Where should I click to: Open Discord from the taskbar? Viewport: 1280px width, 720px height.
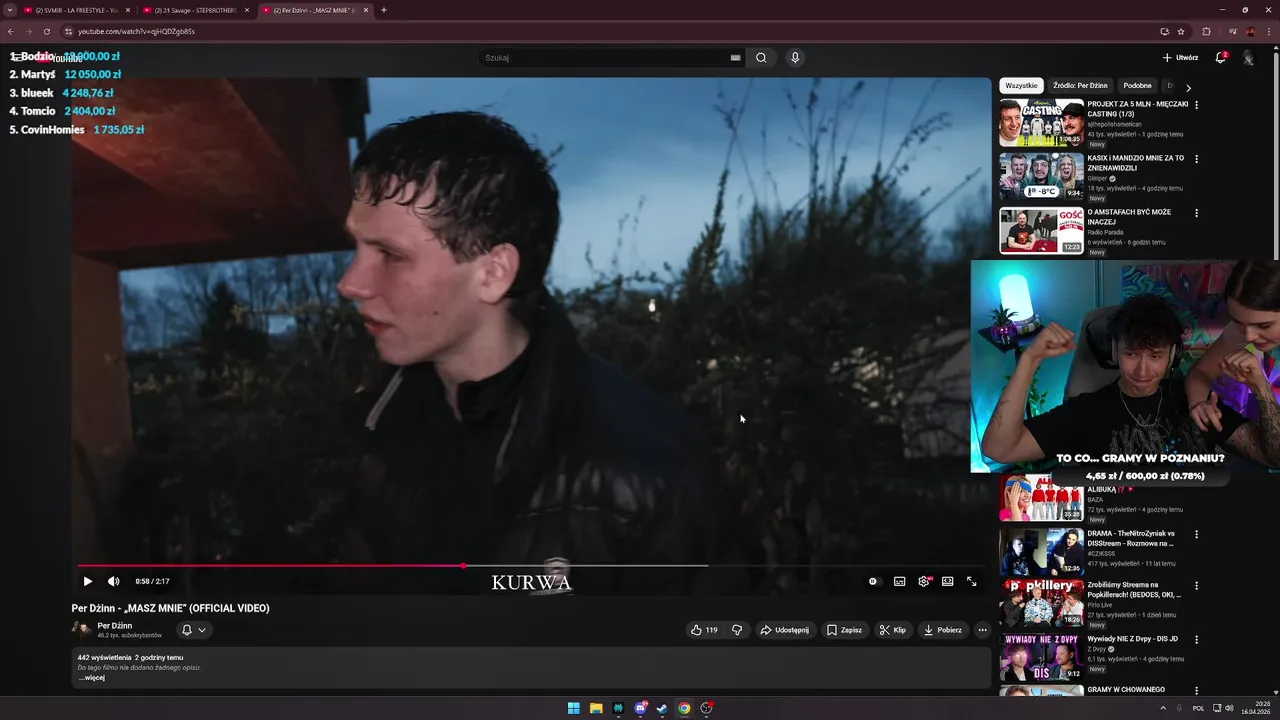[640, 708]
